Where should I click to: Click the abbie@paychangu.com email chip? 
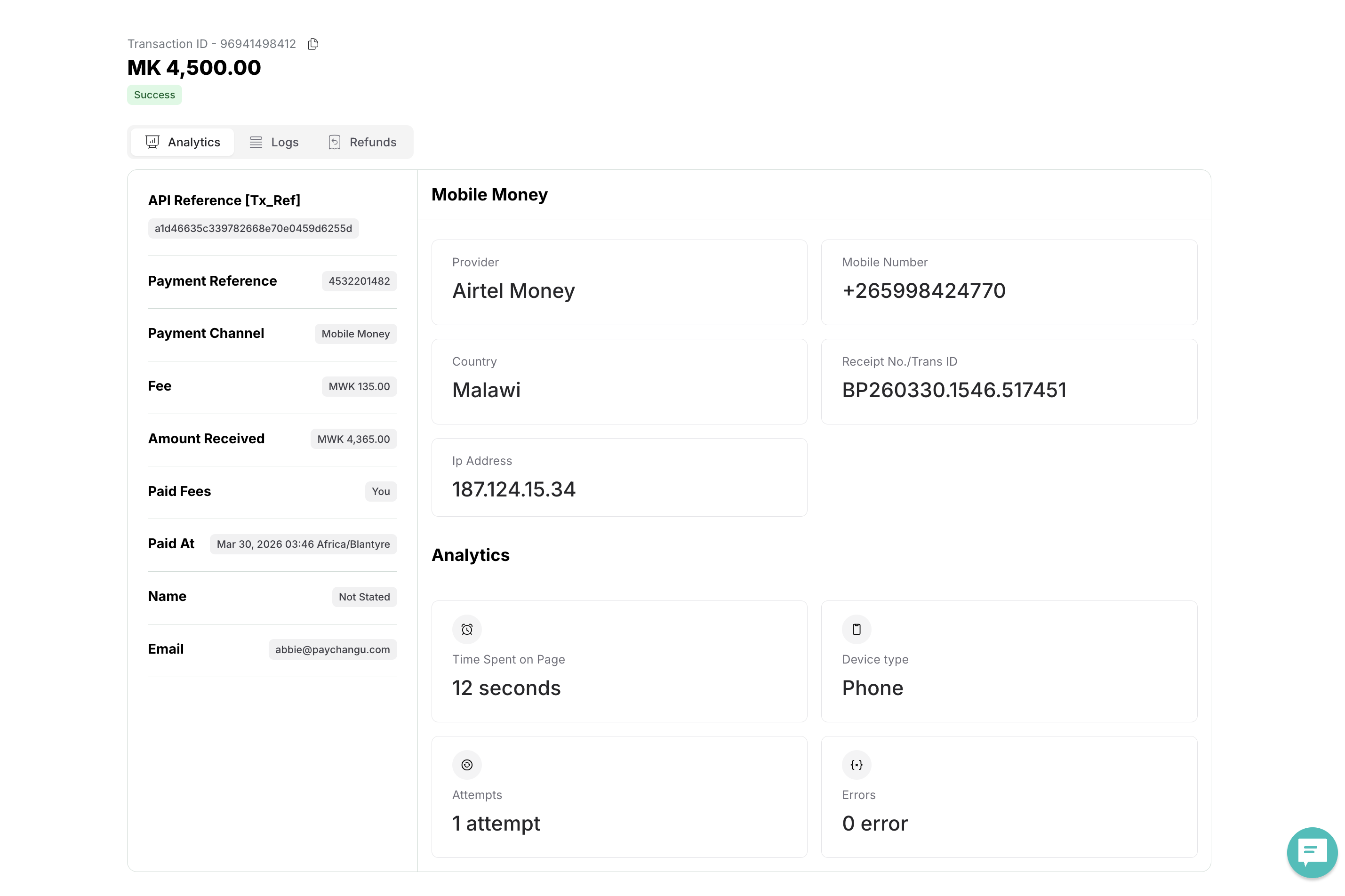[x=333, y=649]
